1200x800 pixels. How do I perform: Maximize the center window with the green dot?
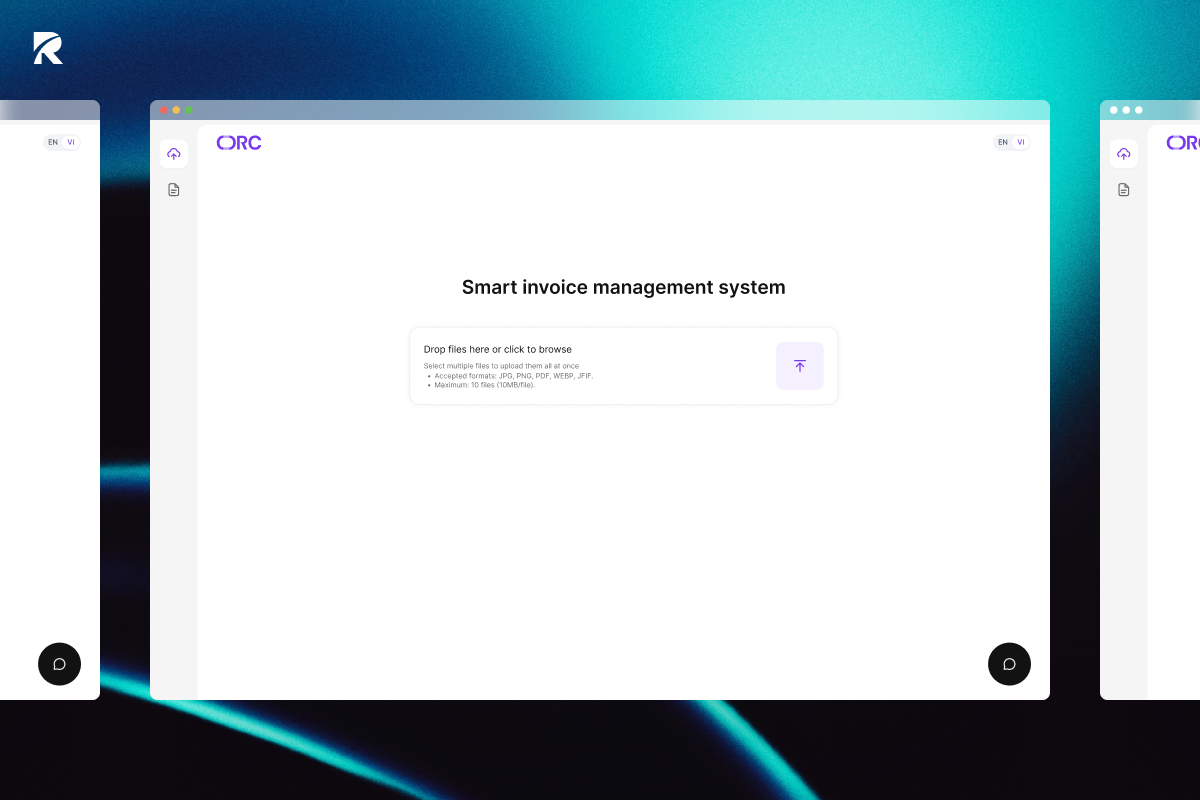point(189,110)
